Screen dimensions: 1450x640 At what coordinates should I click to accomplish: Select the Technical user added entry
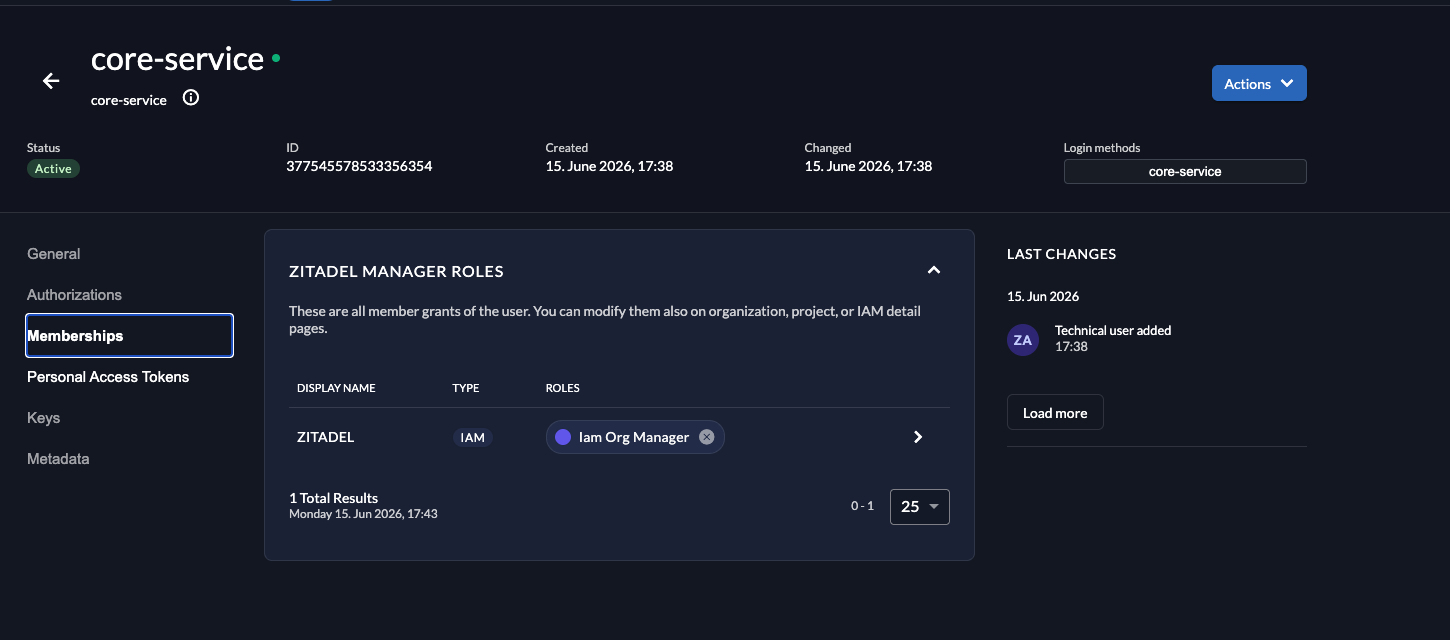pos(1113,330)
